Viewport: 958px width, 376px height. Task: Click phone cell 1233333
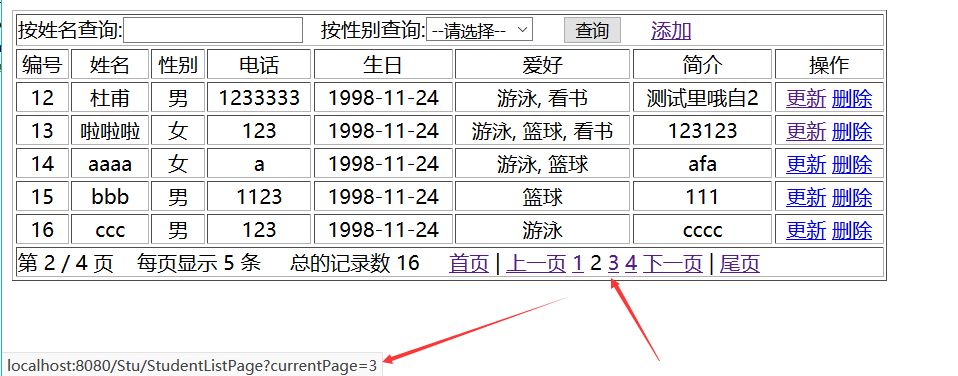pyautogui.click(x=259, y=98)
